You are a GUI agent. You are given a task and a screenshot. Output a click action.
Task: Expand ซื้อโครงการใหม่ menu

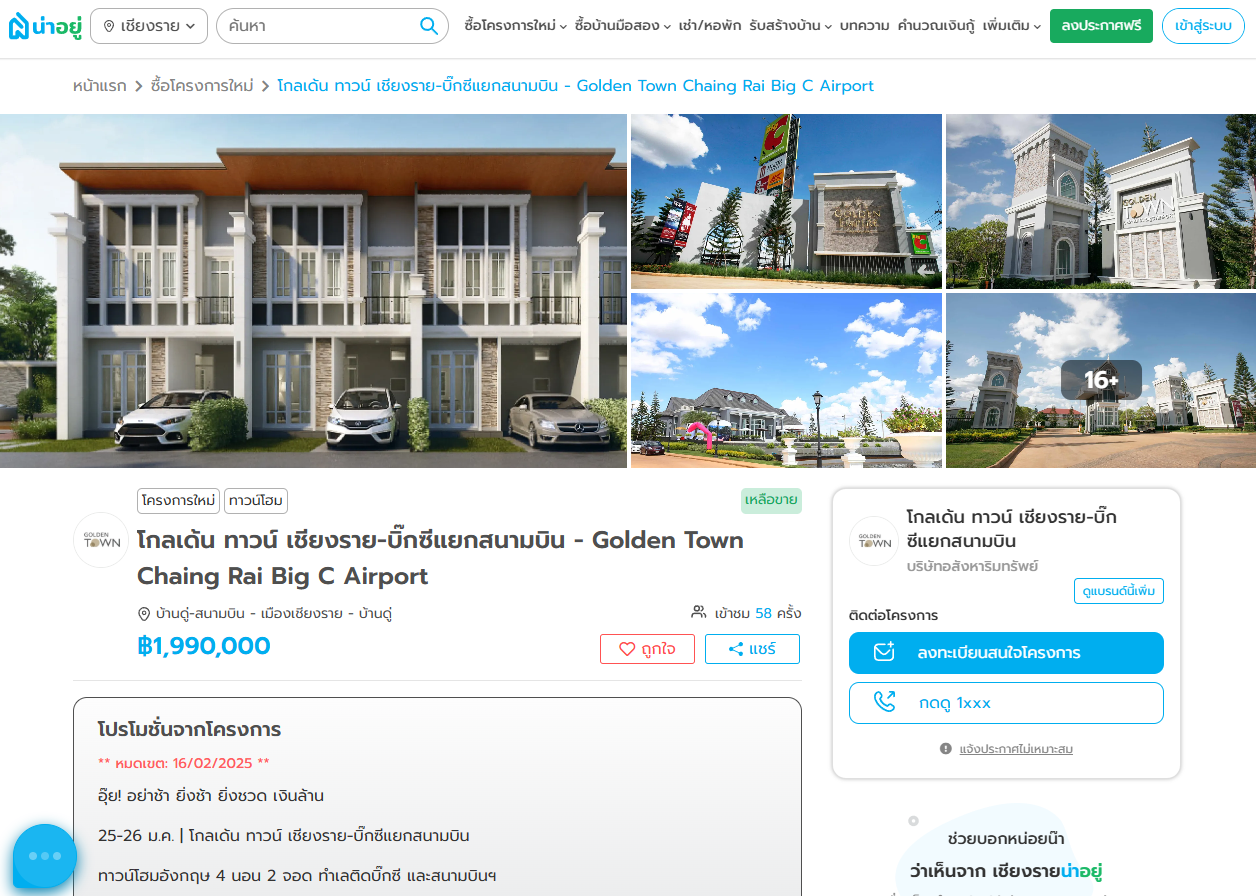tap(516, 26)
